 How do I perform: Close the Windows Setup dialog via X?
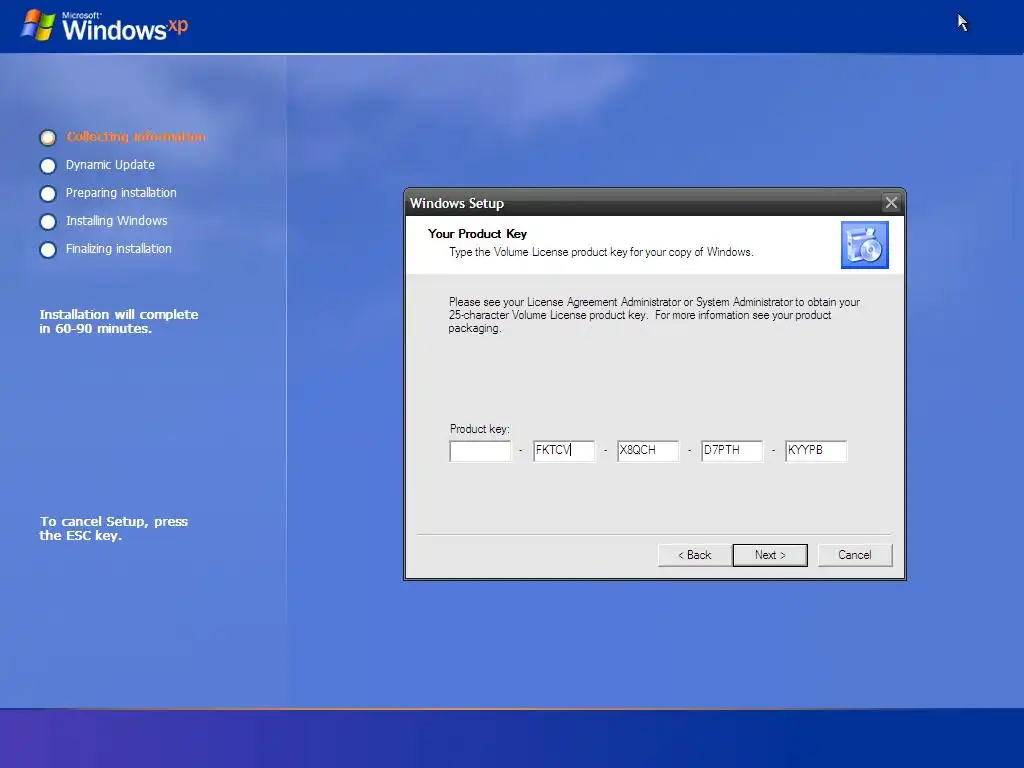pos(891,202)
